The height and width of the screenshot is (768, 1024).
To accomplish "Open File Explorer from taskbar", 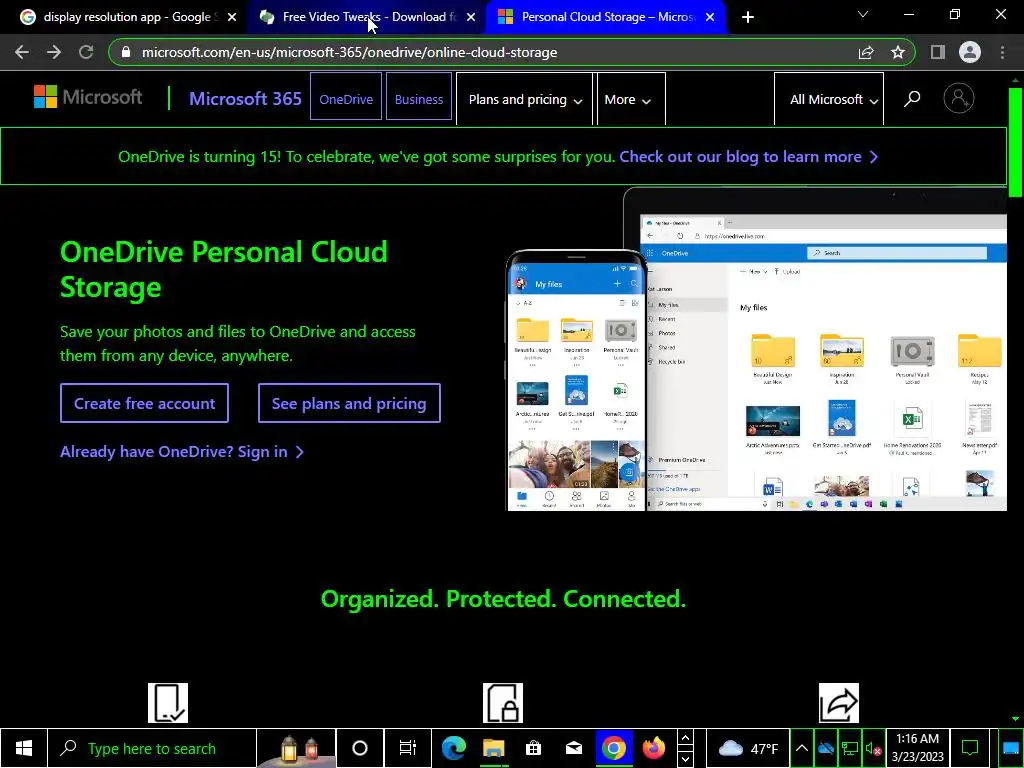I will (494, 748).
